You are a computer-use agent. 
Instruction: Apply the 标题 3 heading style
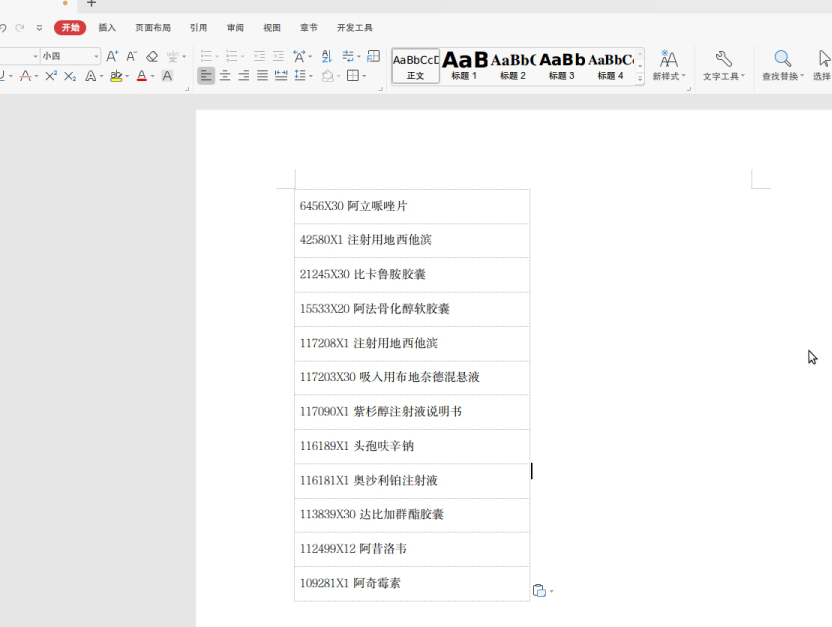point(561,66)
